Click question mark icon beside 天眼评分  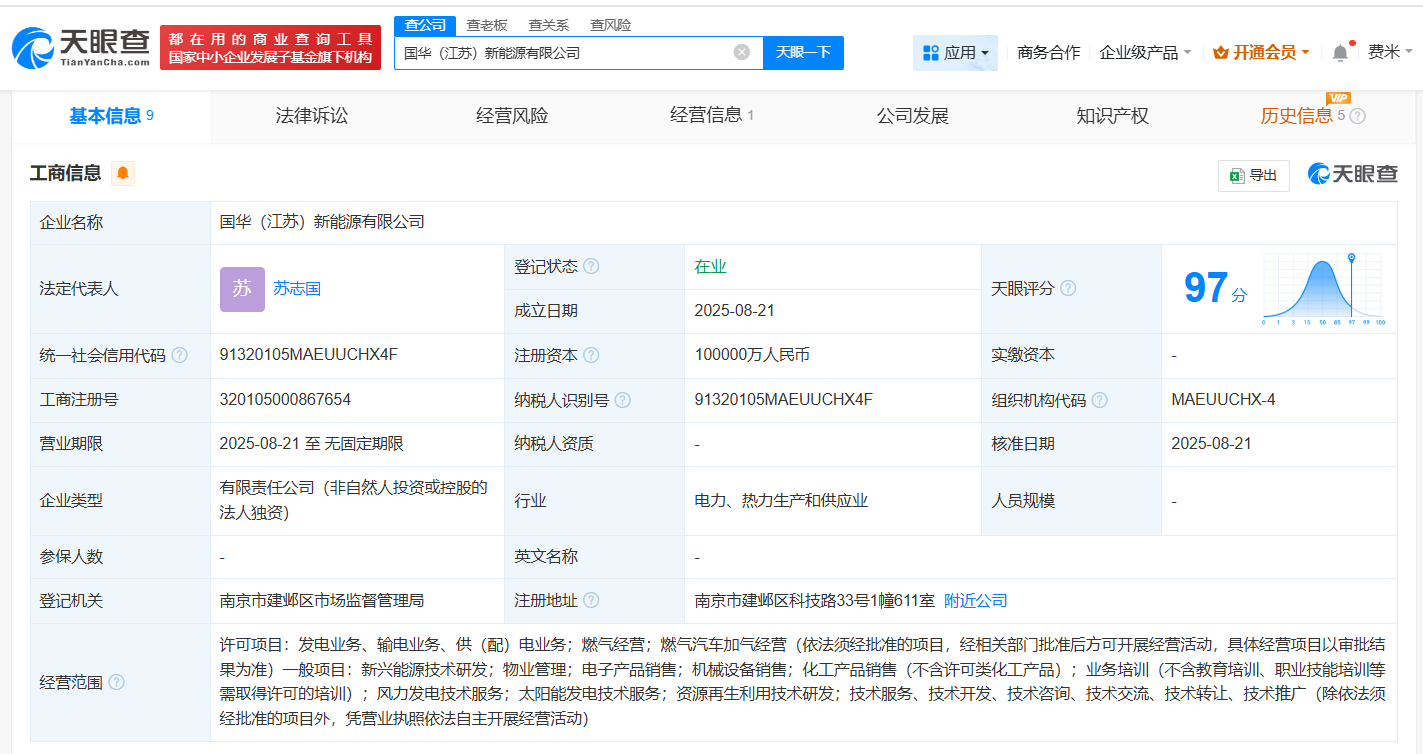[x=1067, y=287]
